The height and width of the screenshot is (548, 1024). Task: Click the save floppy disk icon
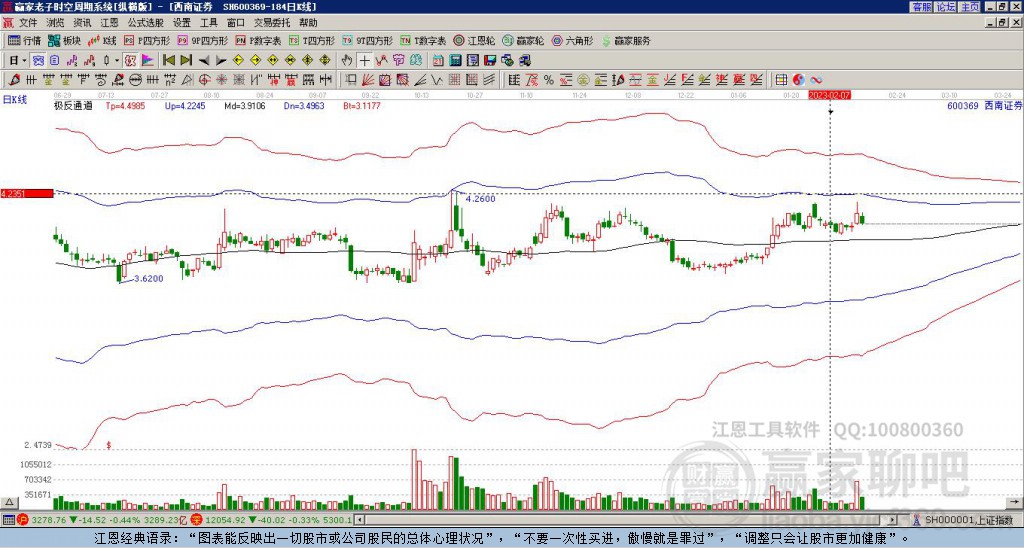click(x=490, y=61)
